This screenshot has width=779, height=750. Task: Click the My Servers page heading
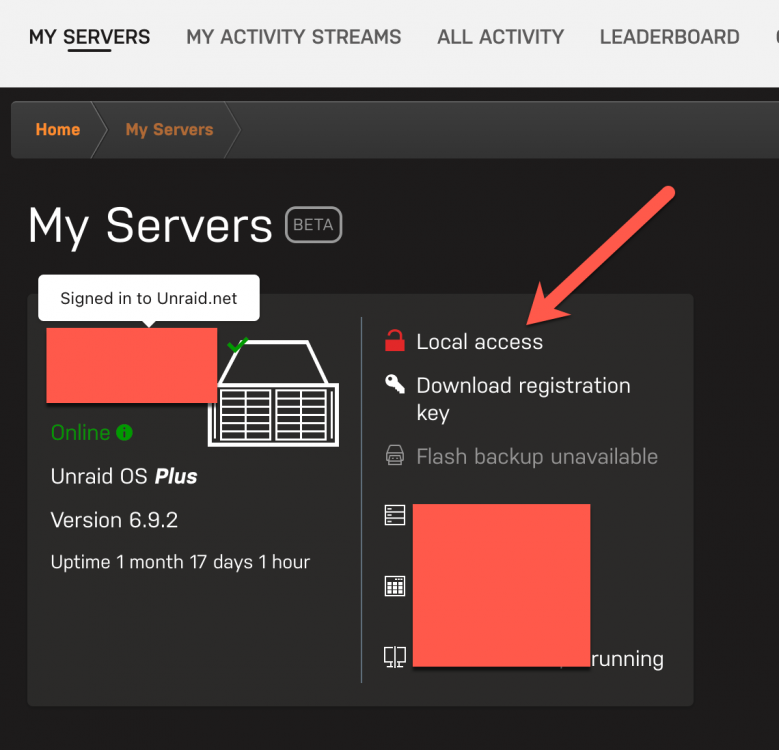pyautogui.click(x=150, y=226)
